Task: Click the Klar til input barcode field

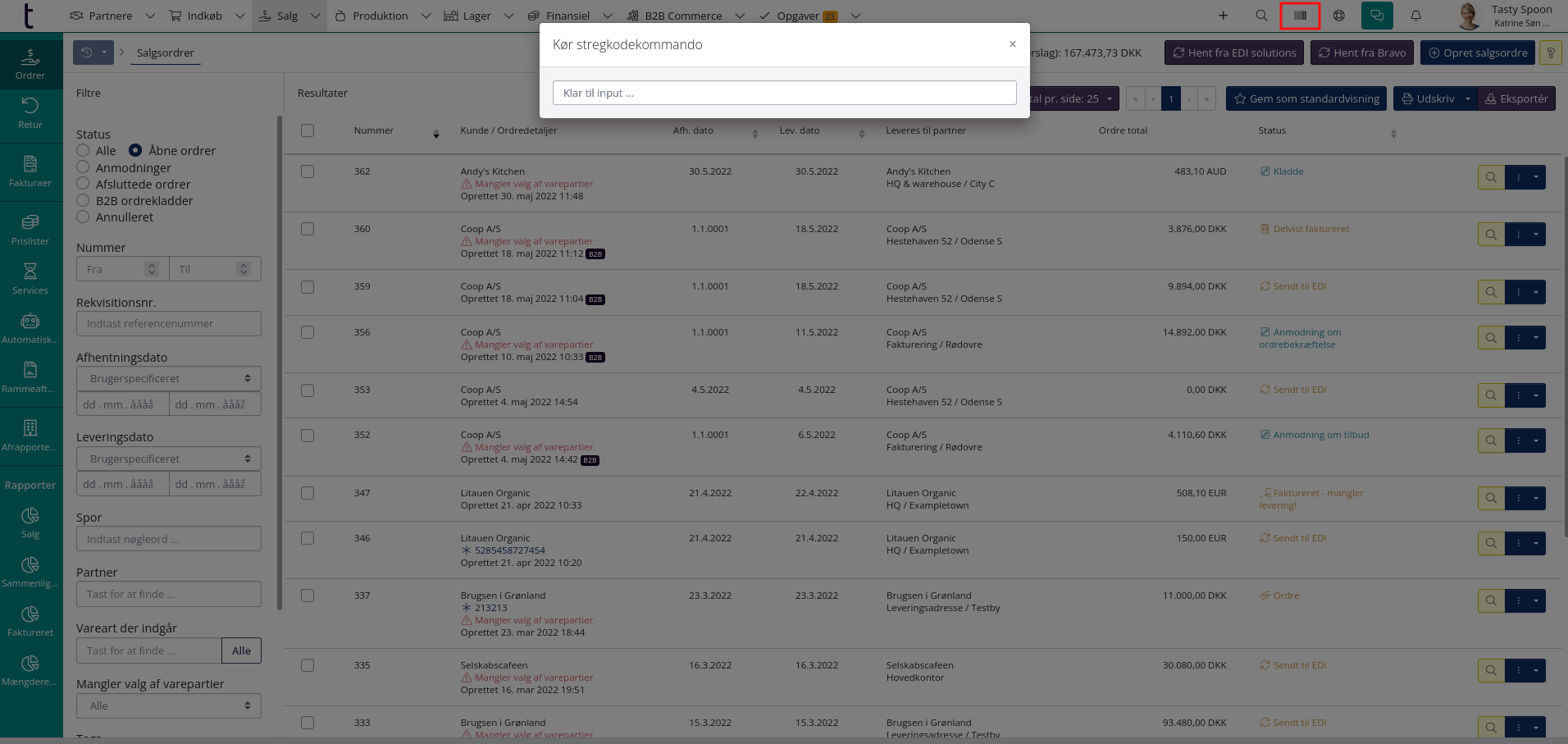Action: pos(784,93)
